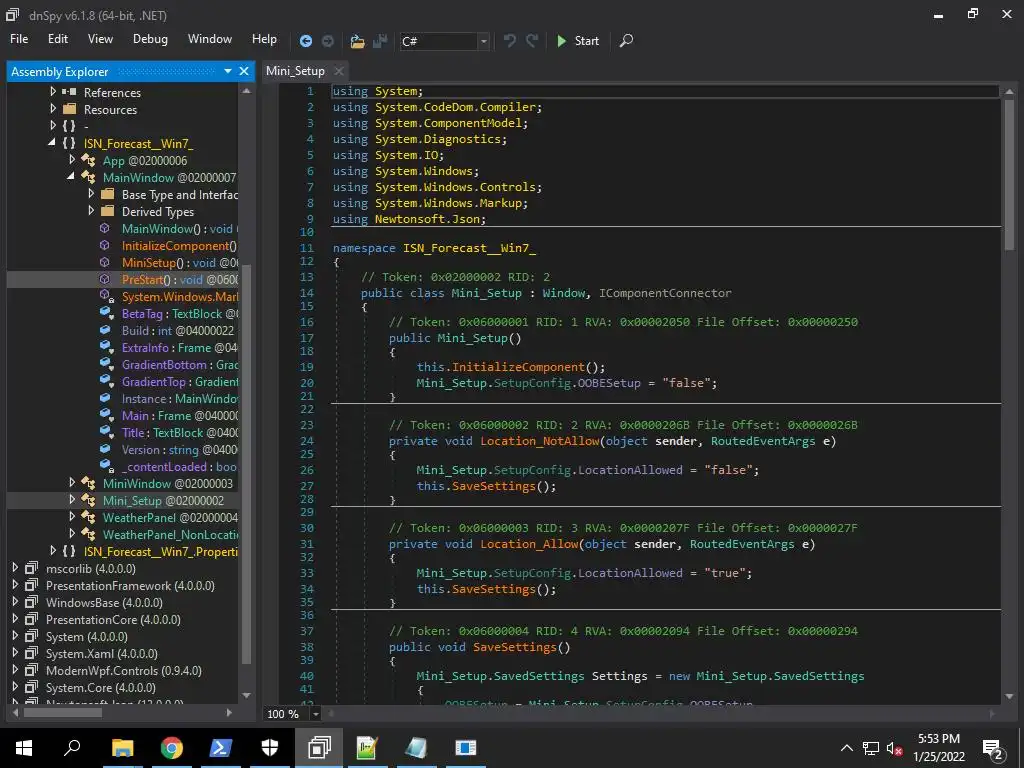Expand the mscorlib assembly node
The height and width of the screenshot is (768, 1024).
click(15, 568)
